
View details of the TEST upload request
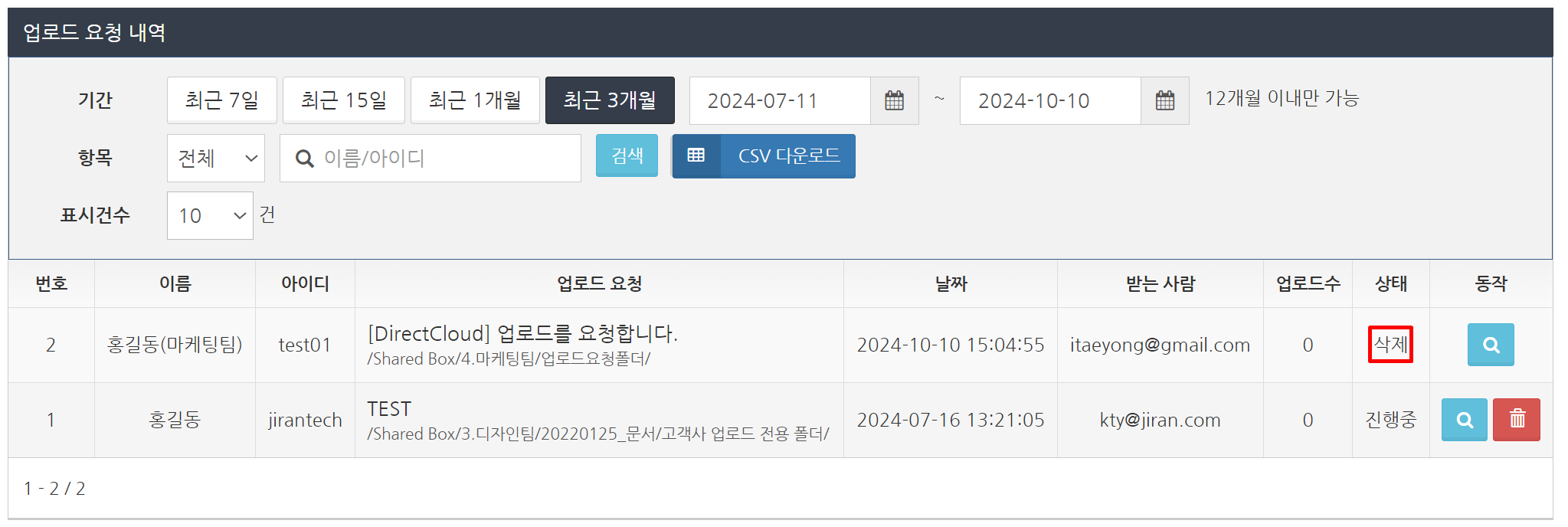1464,420
